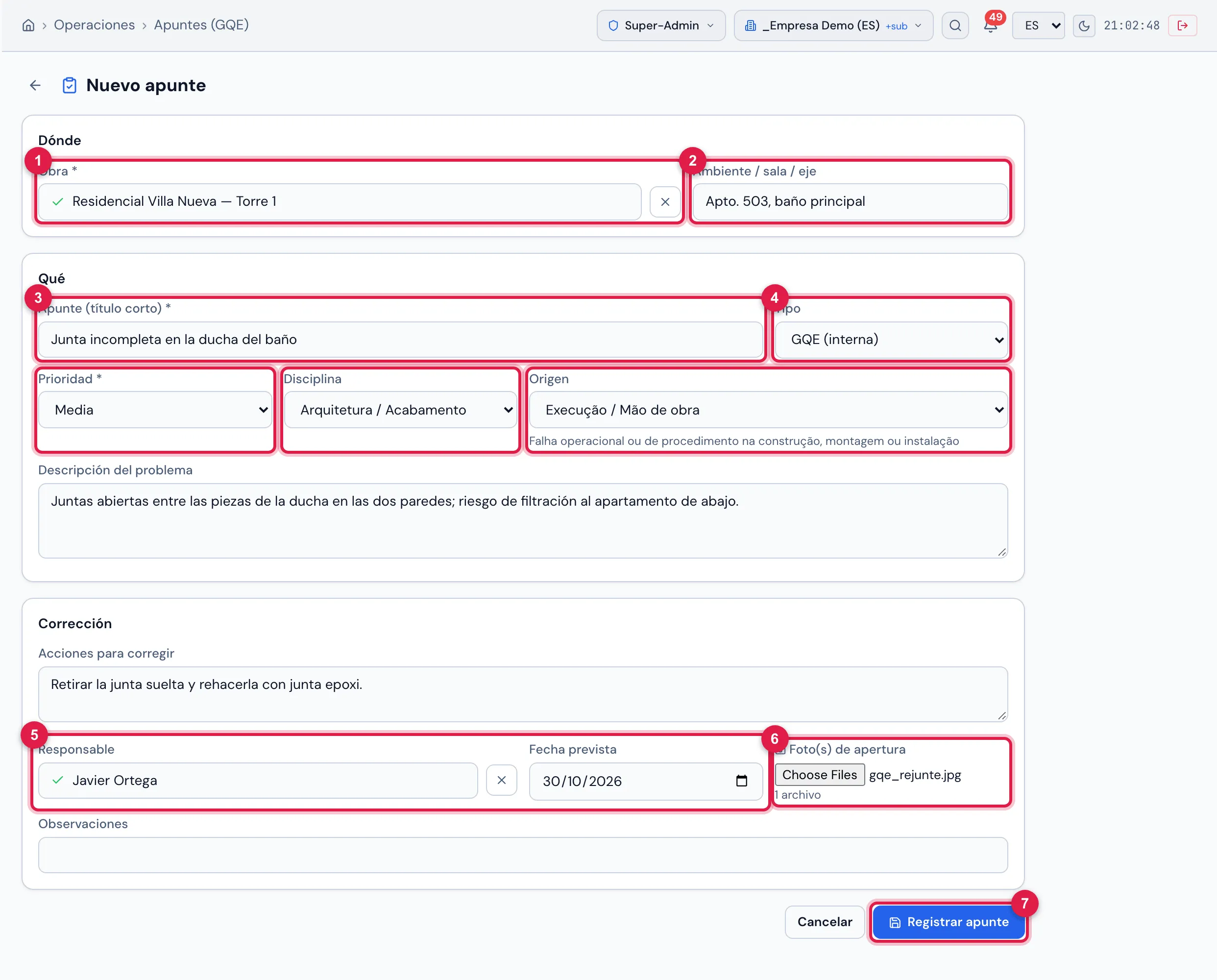Go to the home breadcrumb icon
The image size is (1217, 980).
coord(28,25)
